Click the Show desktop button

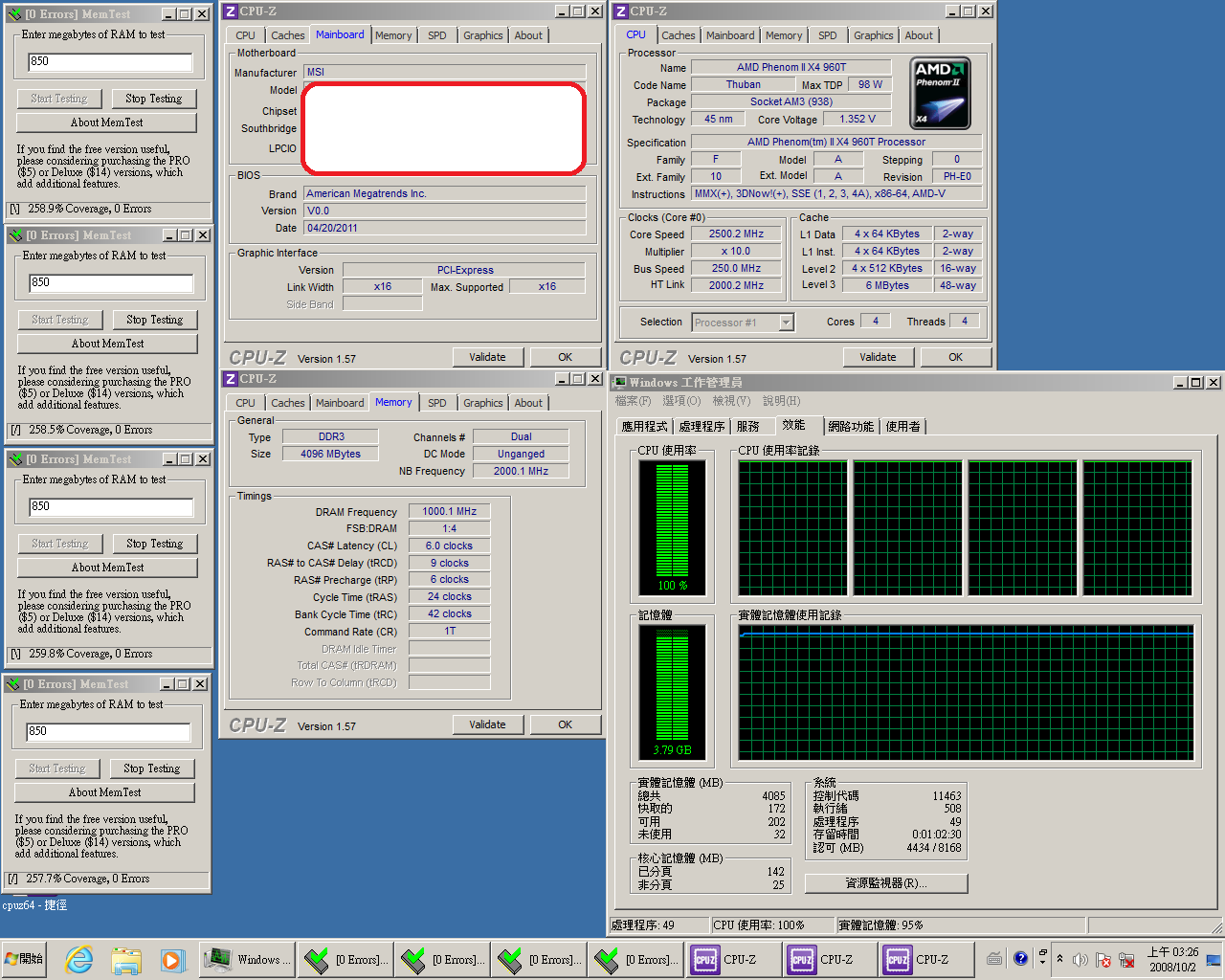[1214, 959]
